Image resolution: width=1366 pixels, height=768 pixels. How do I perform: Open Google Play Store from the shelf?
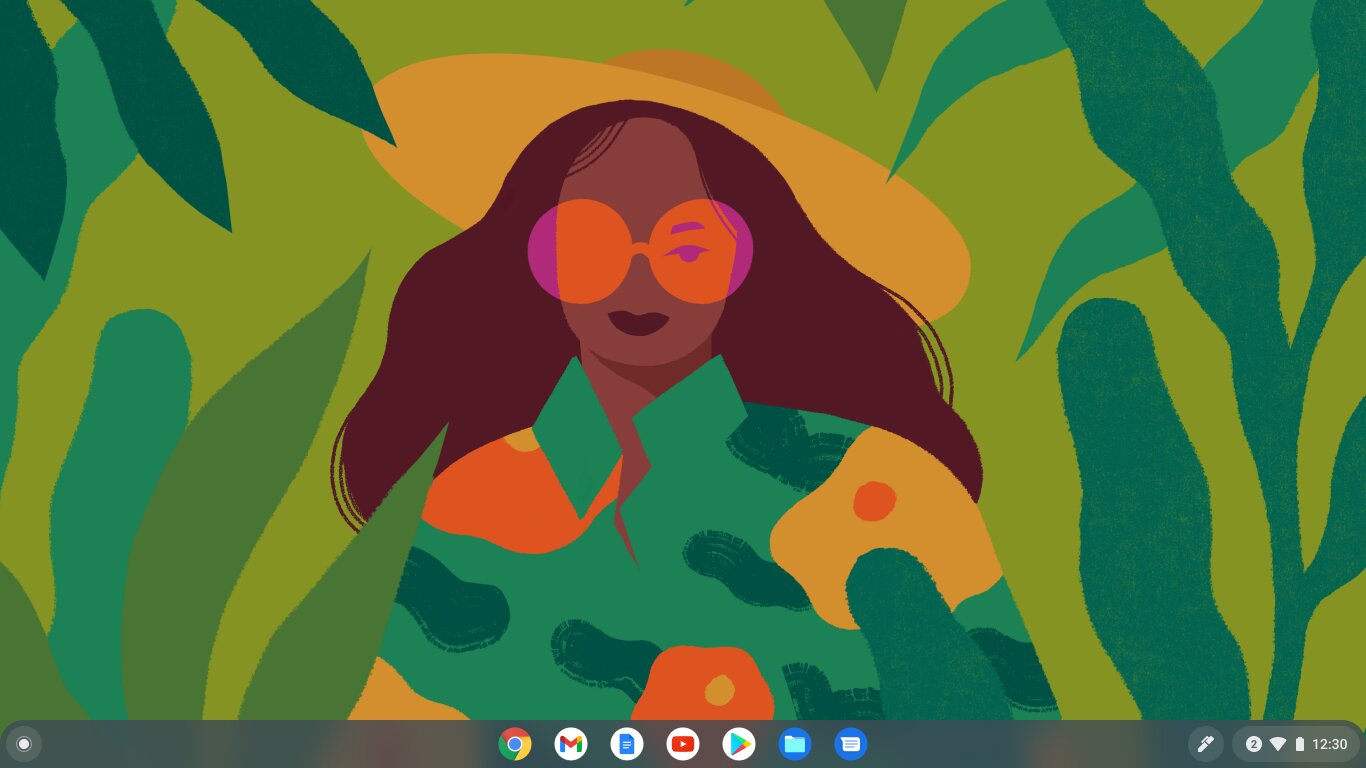tap(739, 744)
